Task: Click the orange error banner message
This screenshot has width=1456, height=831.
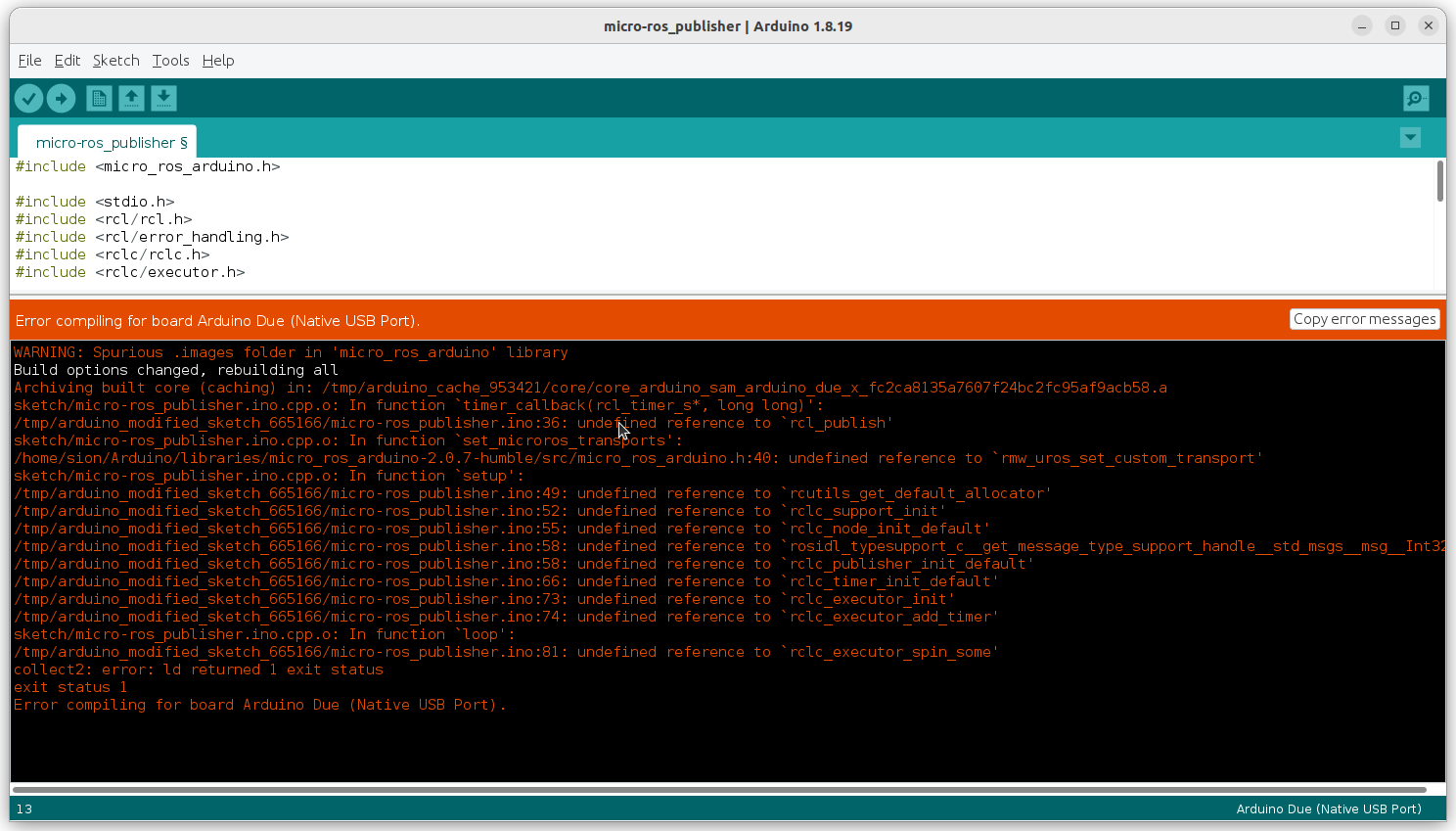Action: coord(217,321)
